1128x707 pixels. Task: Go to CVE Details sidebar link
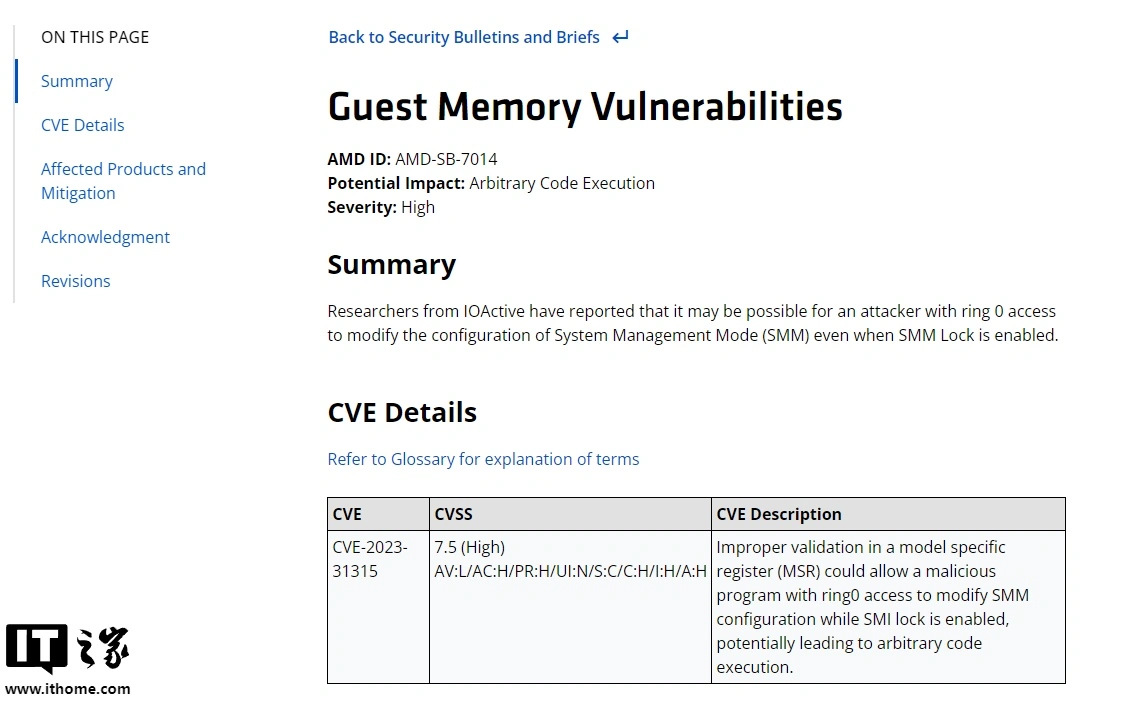(x=83, y=125)
